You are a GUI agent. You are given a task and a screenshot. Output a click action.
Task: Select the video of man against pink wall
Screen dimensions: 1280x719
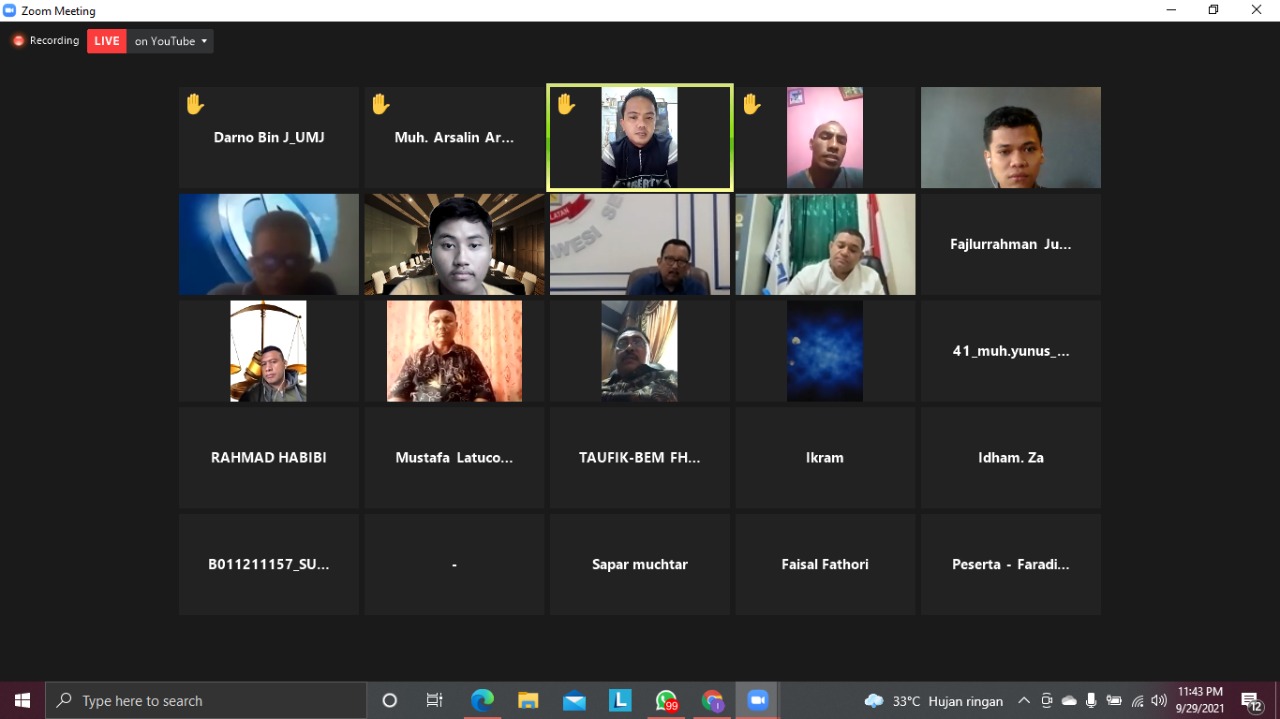click(825, 137)
